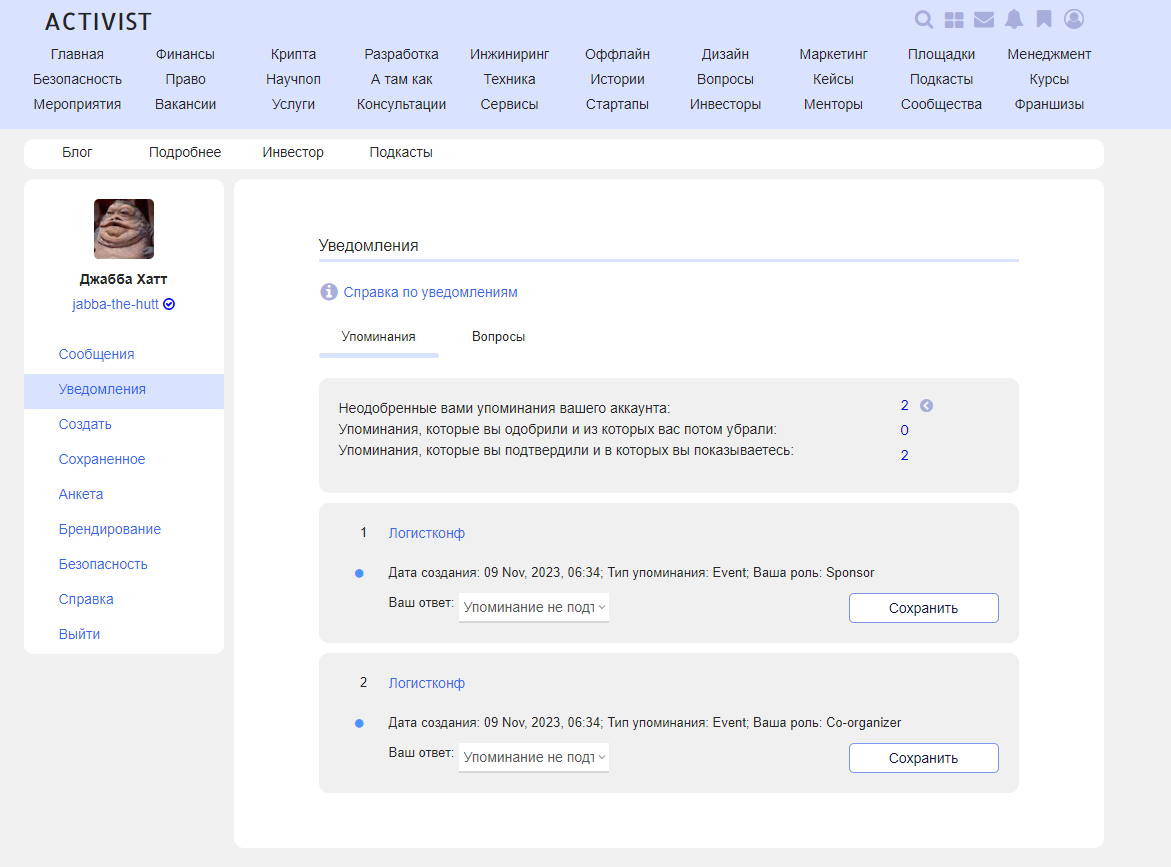The image size is (1171, 867).
Task: Select the Упоминания tab
Action: (x=378, y=337)
